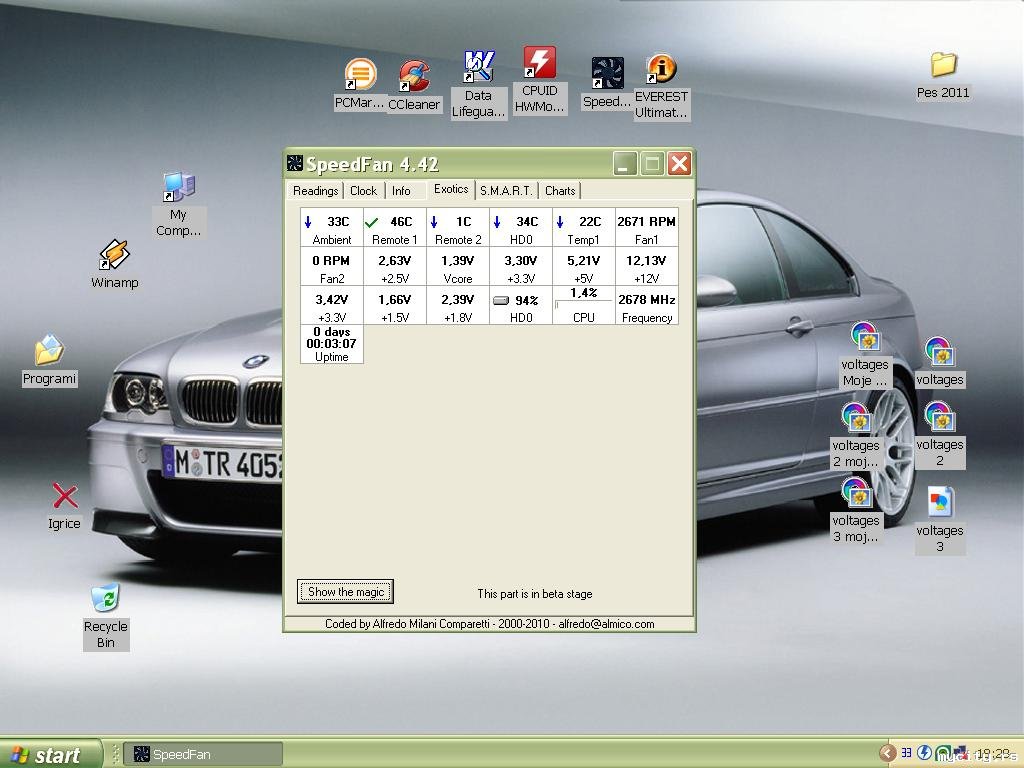Click the Show the magic button
This screenshot has width=1024, height=768.
[x=345, y=592]
